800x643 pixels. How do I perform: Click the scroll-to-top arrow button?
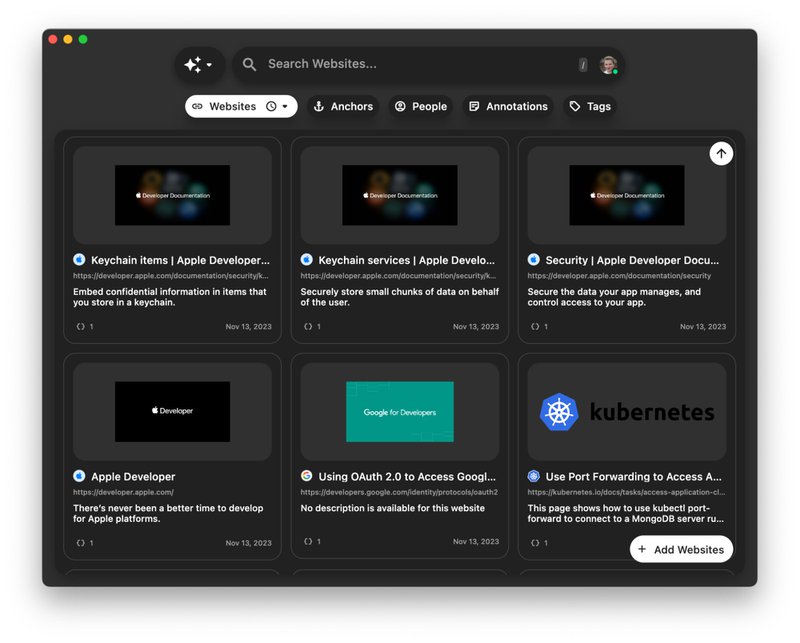tap(721, 153)
